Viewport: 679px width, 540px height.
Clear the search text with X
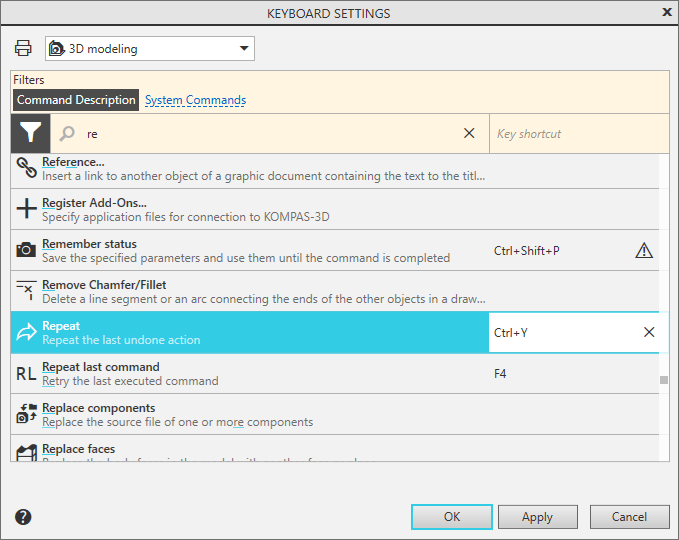tap(469, 133)
